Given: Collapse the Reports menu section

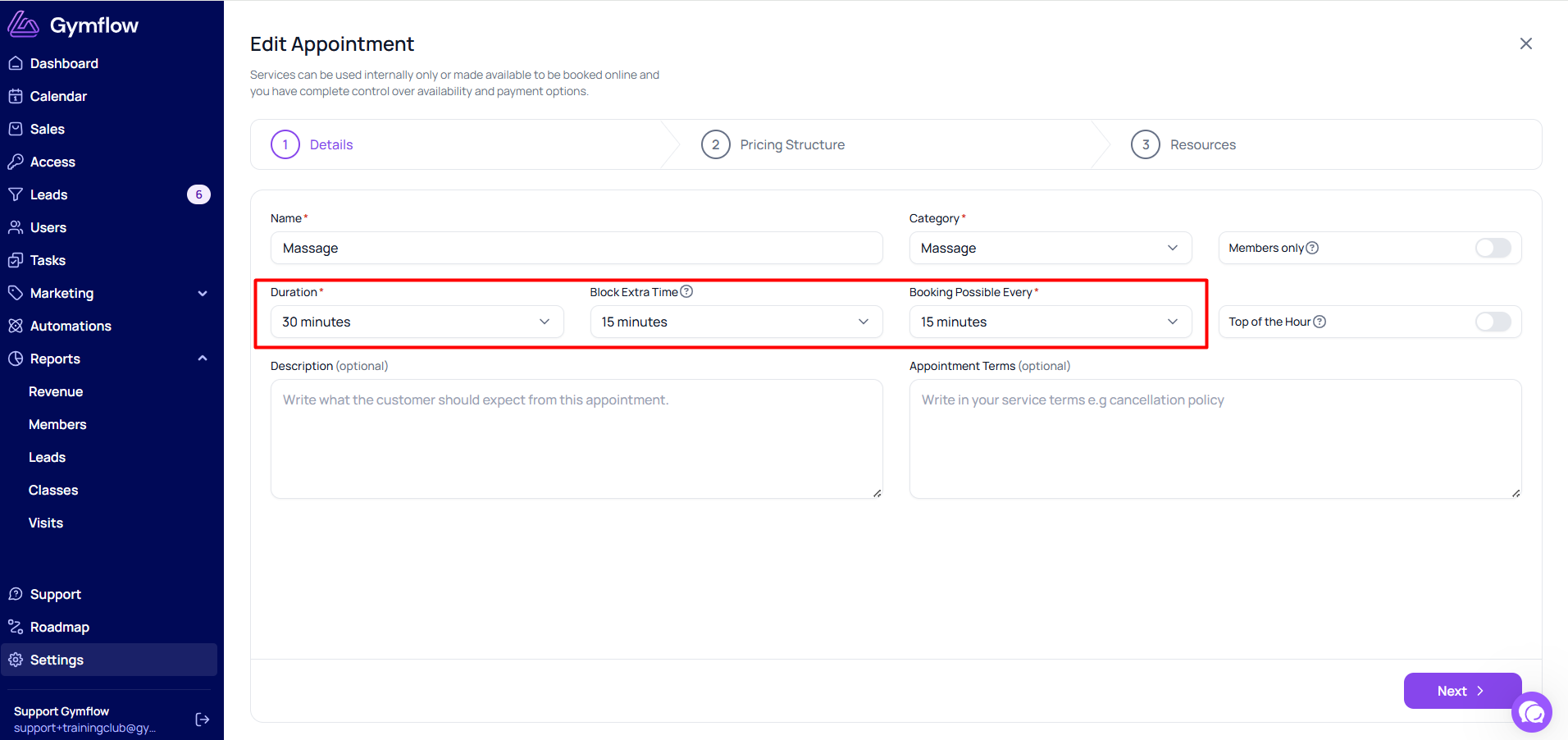Looking at the screenshot, I should tap(203, 359).
